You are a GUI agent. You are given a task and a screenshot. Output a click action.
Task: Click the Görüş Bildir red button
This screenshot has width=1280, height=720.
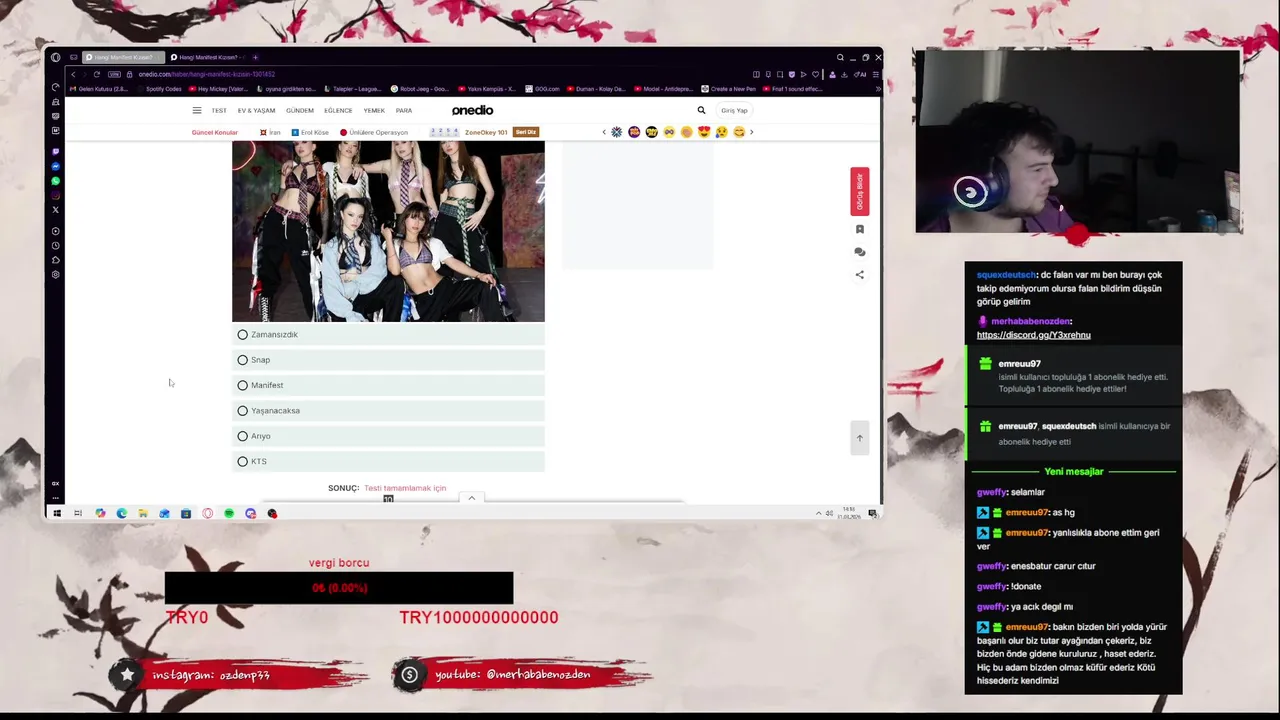tap(860, 191)
